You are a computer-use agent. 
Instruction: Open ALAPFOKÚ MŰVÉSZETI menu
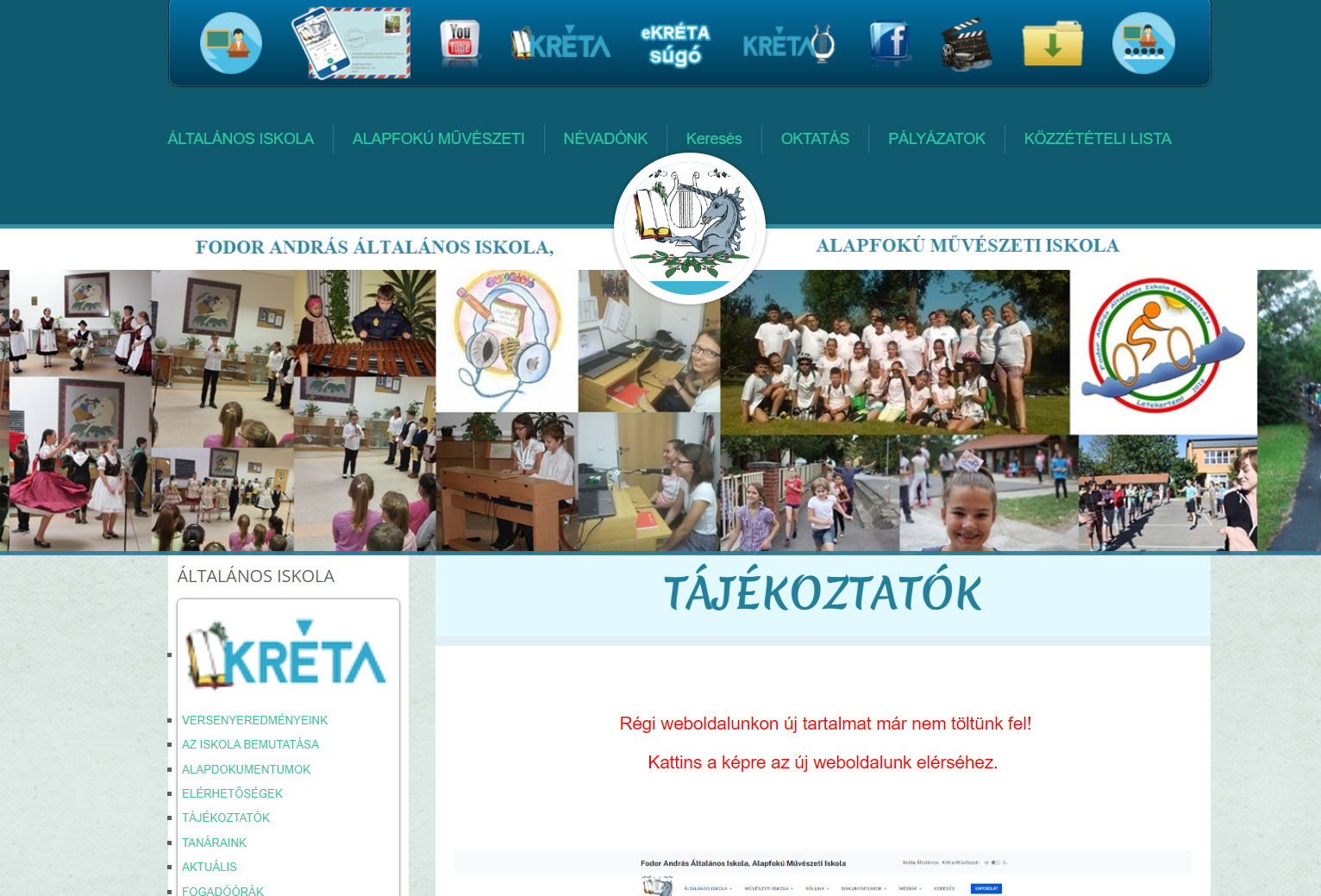(x=438, y=139)
